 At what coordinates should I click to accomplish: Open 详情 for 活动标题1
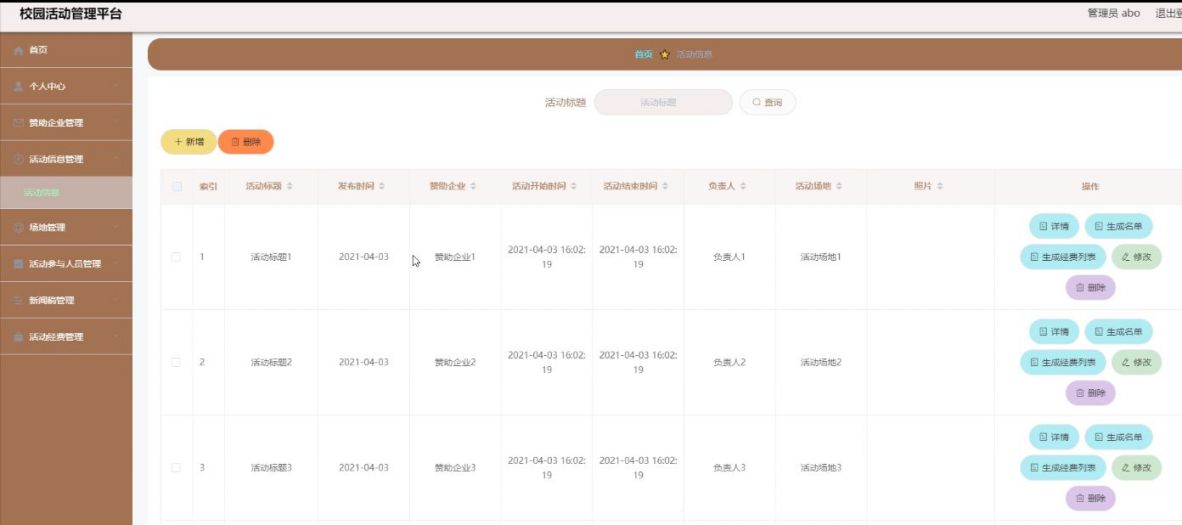[1054, 226]
